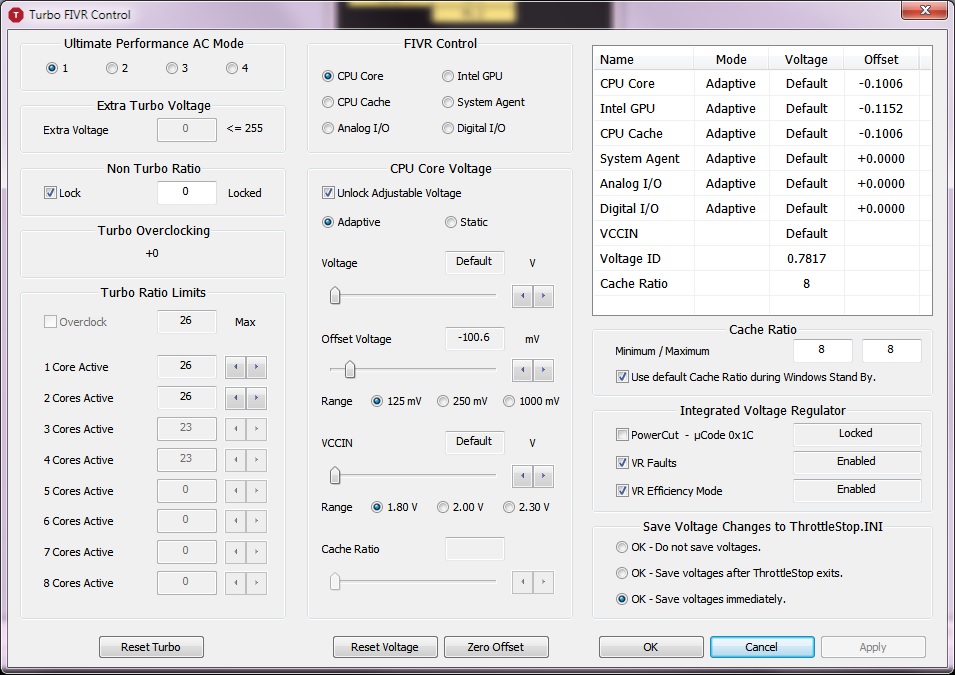Click the Zero Offset button
The width and height of the screenshot is (955, 675).
(495, 647)
